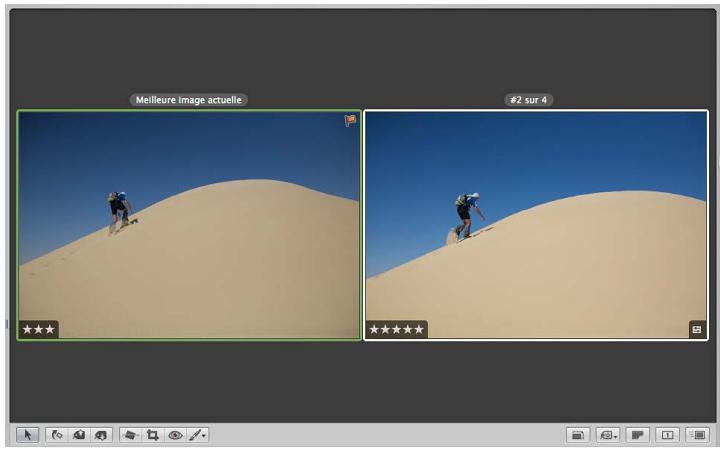Viewport: 720px width, 451px height.
Task: Click the button right of Viewer Mode
Action: pos(638,434)
